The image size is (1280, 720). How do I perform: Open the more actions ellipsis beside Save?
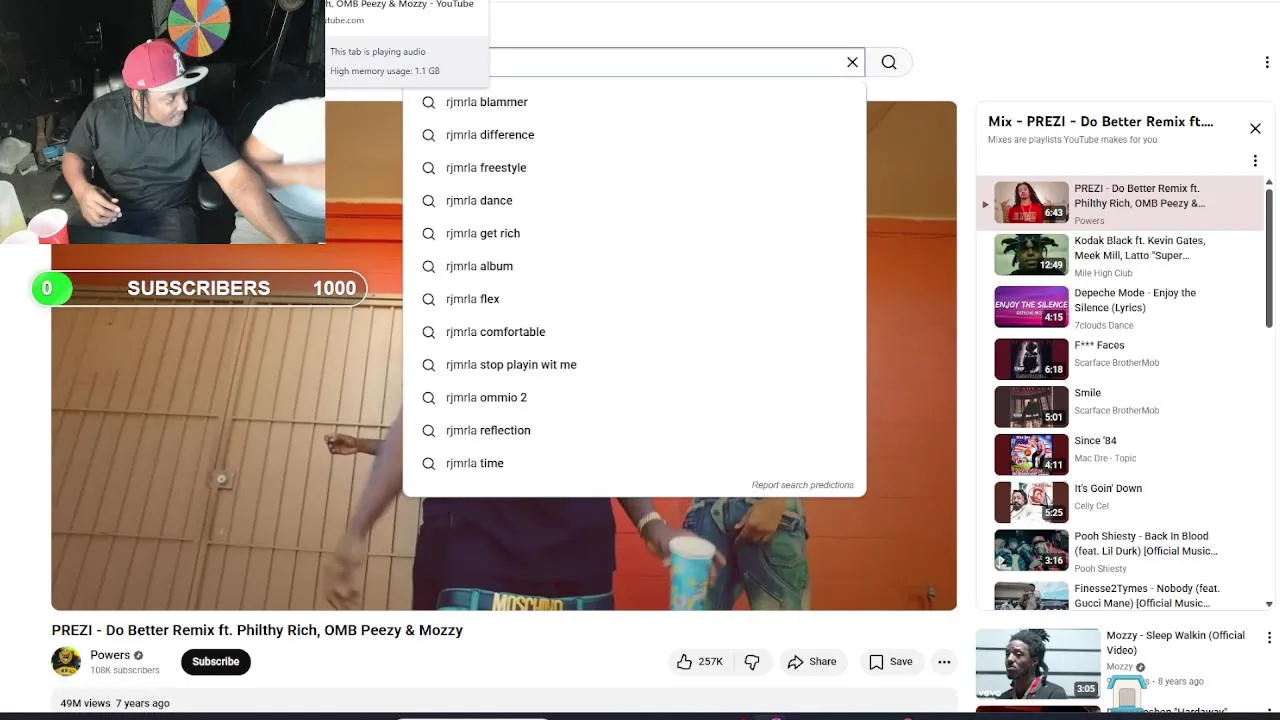click(944, 662)
